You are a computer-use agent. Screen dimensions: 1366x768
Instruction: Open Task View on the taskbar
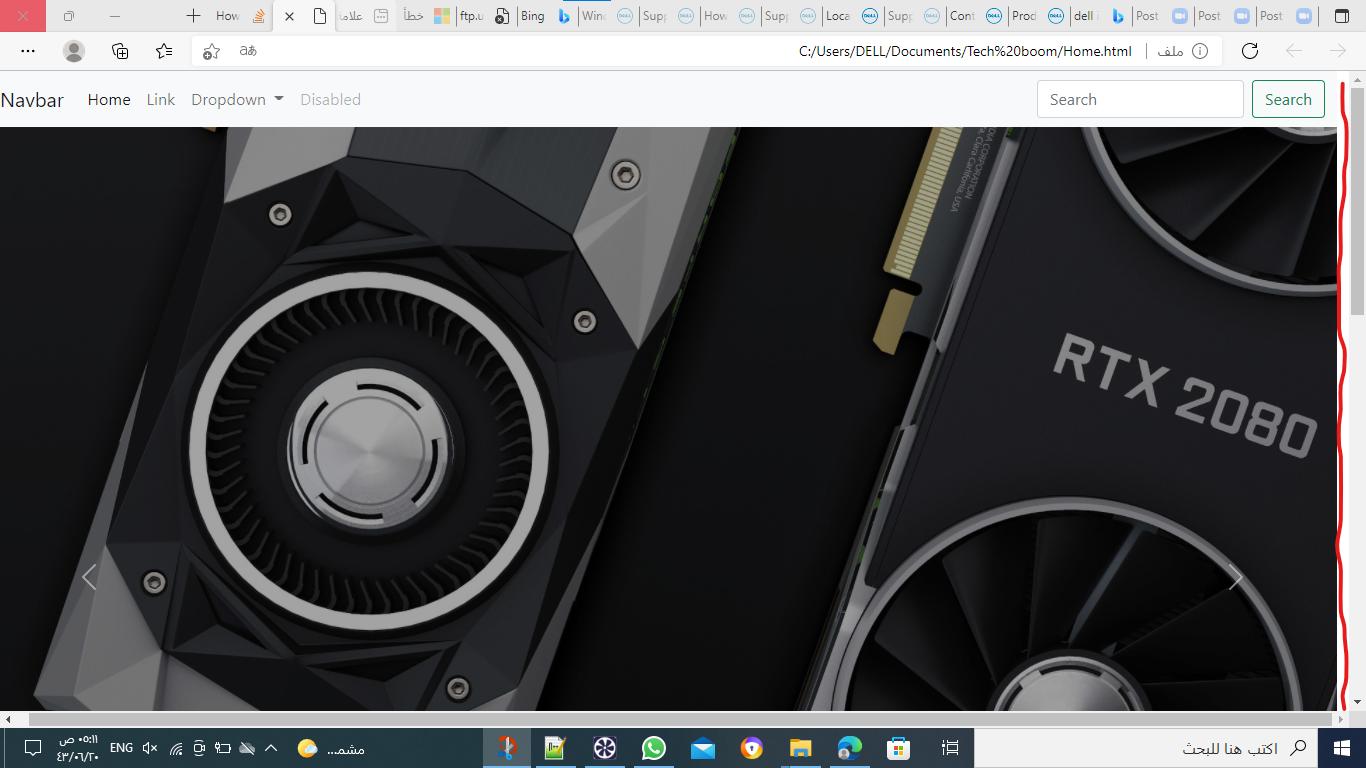coord(950,748)
